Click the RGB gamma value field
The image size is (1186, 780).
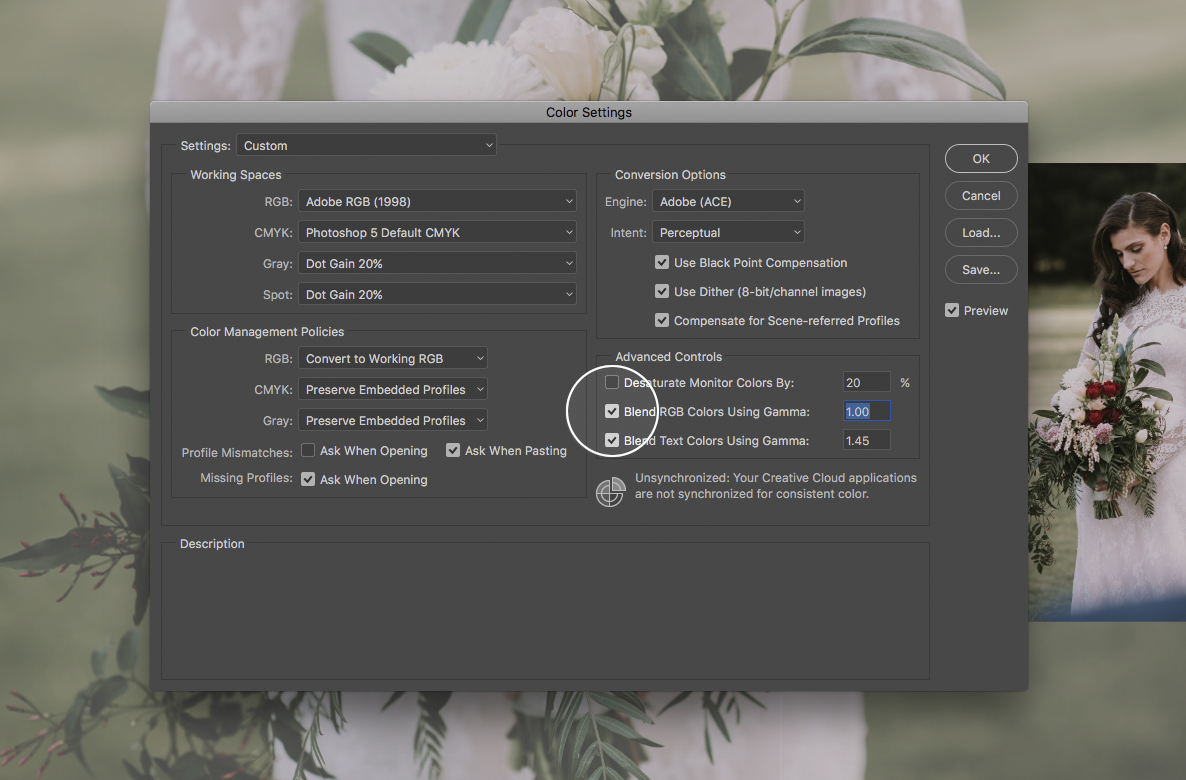[x=866, y=411]
